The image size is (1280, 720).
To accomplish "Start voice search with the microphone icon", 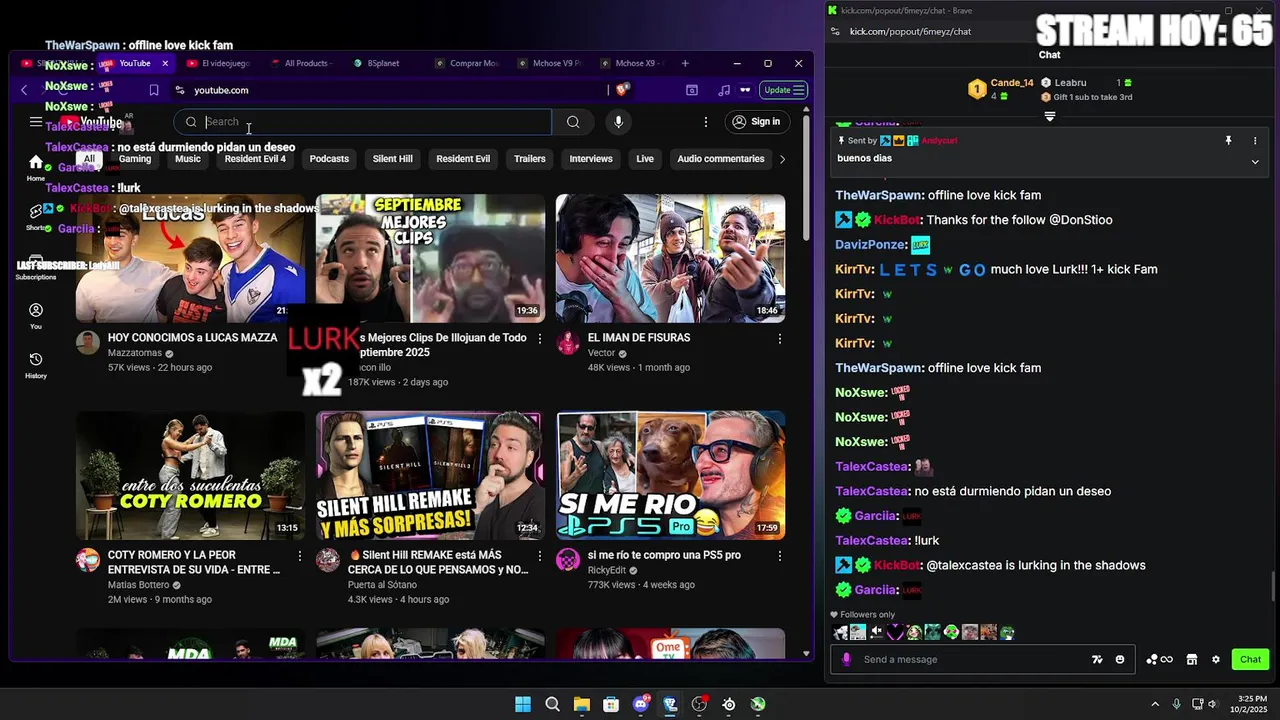I will pos(618,122).
